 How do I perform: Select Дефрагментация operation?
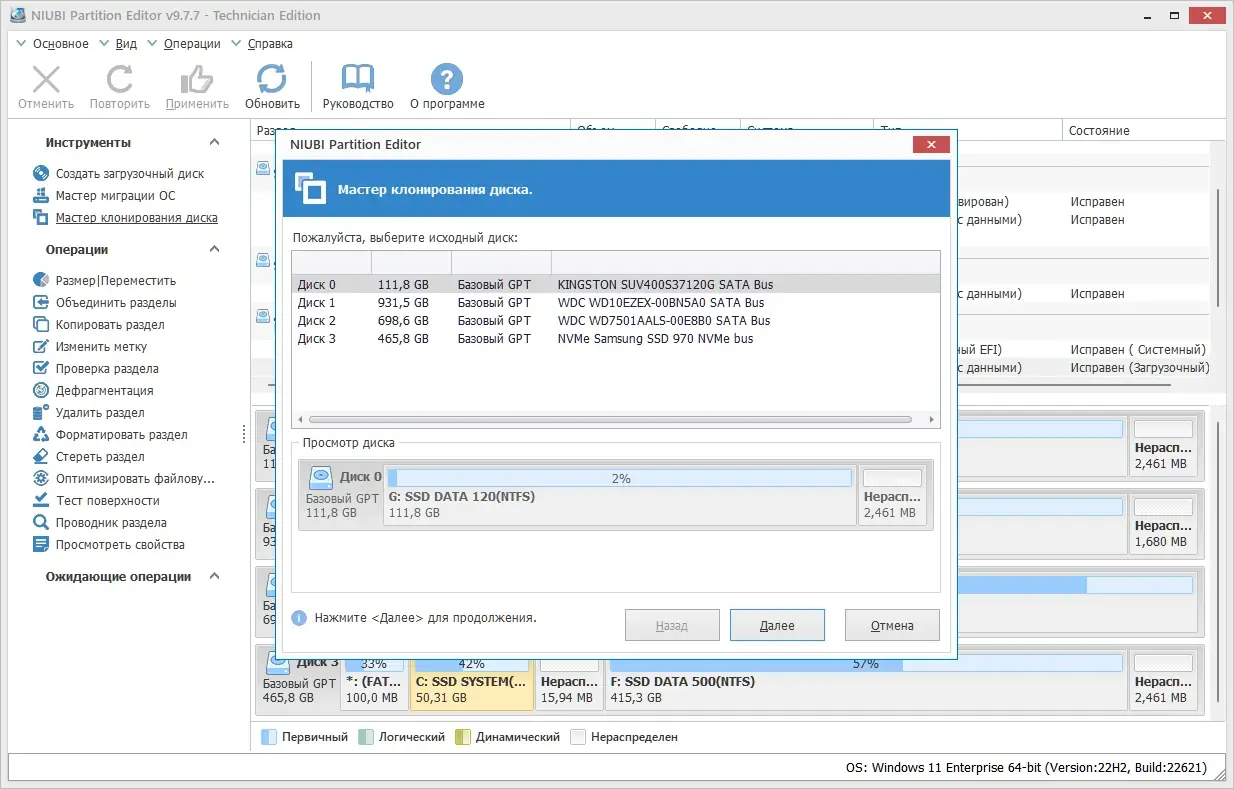coord(104,391)
